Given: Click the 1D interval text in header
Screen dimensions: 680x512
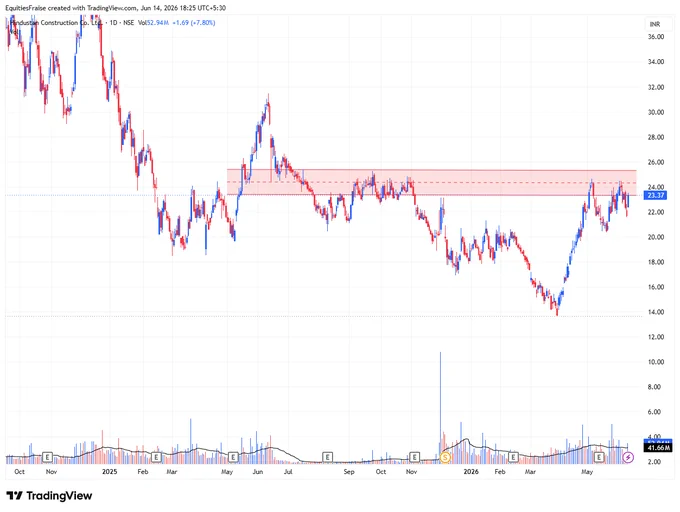Looking at the screenshot, I should point(114,23).
